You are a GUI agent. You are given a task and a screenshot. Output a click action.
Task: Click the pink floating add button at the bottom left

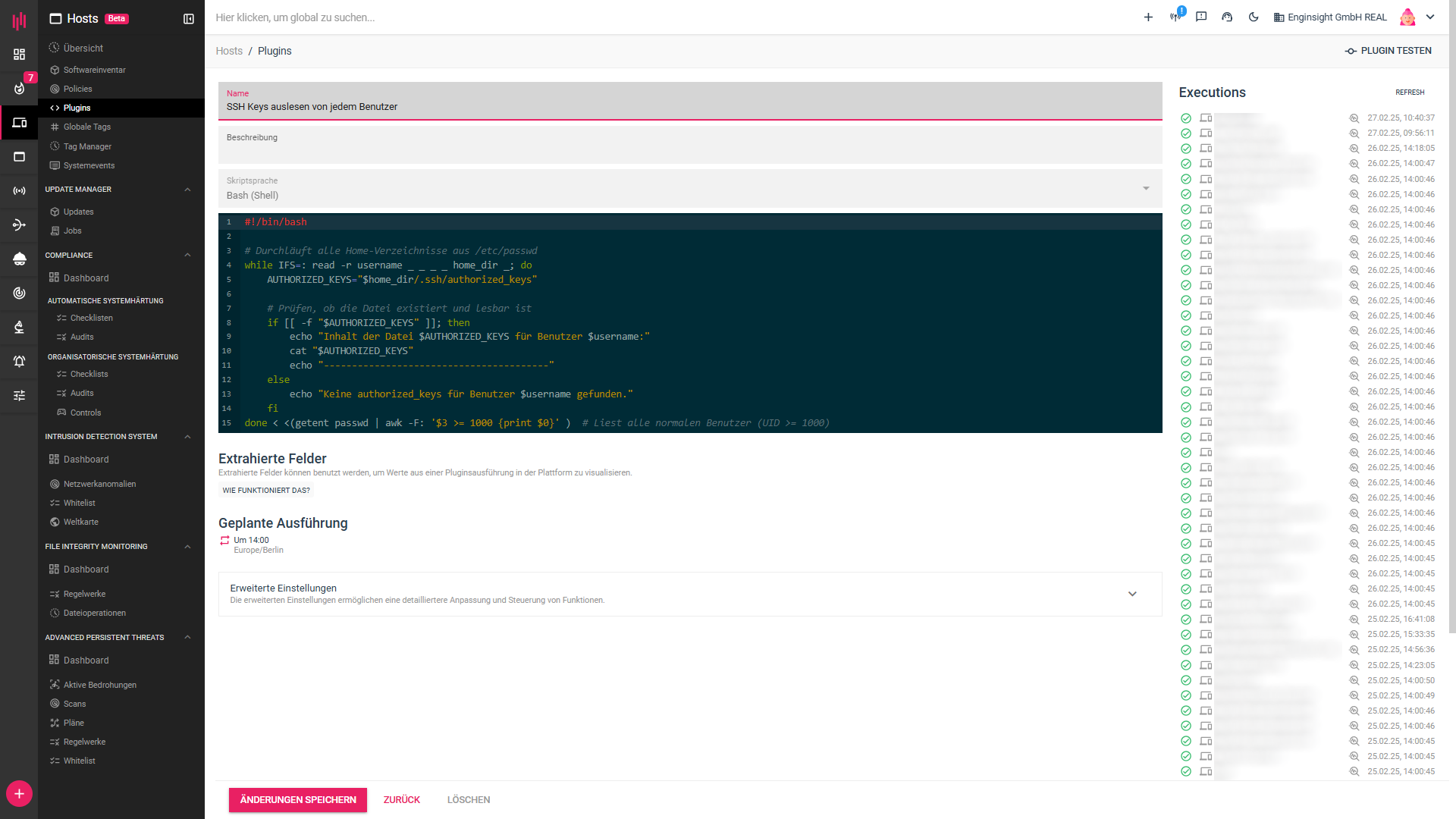[19, 794]
